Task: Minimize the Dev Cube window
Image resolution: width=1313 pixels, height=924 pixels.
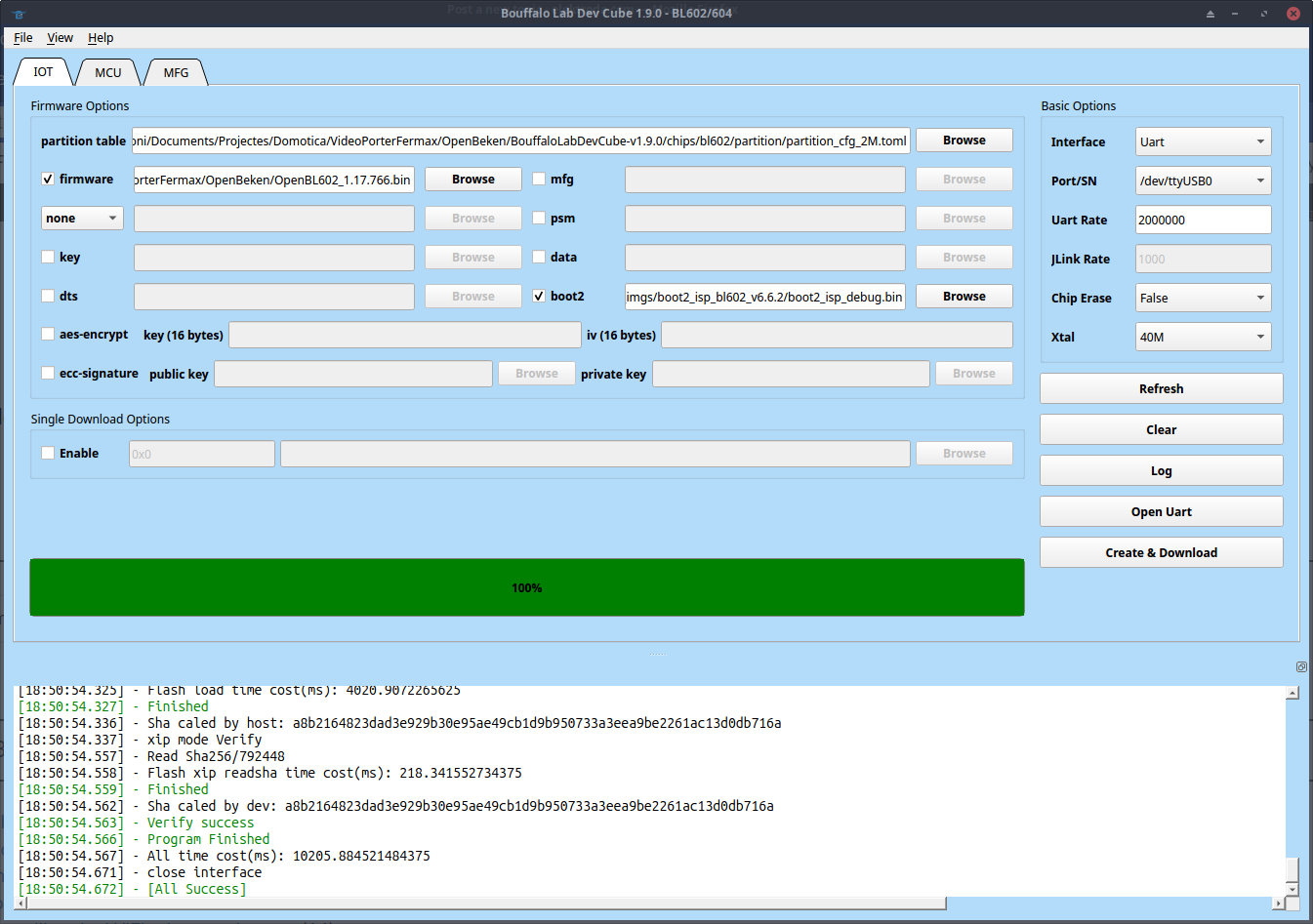Action: click(x=1235, y=14)
